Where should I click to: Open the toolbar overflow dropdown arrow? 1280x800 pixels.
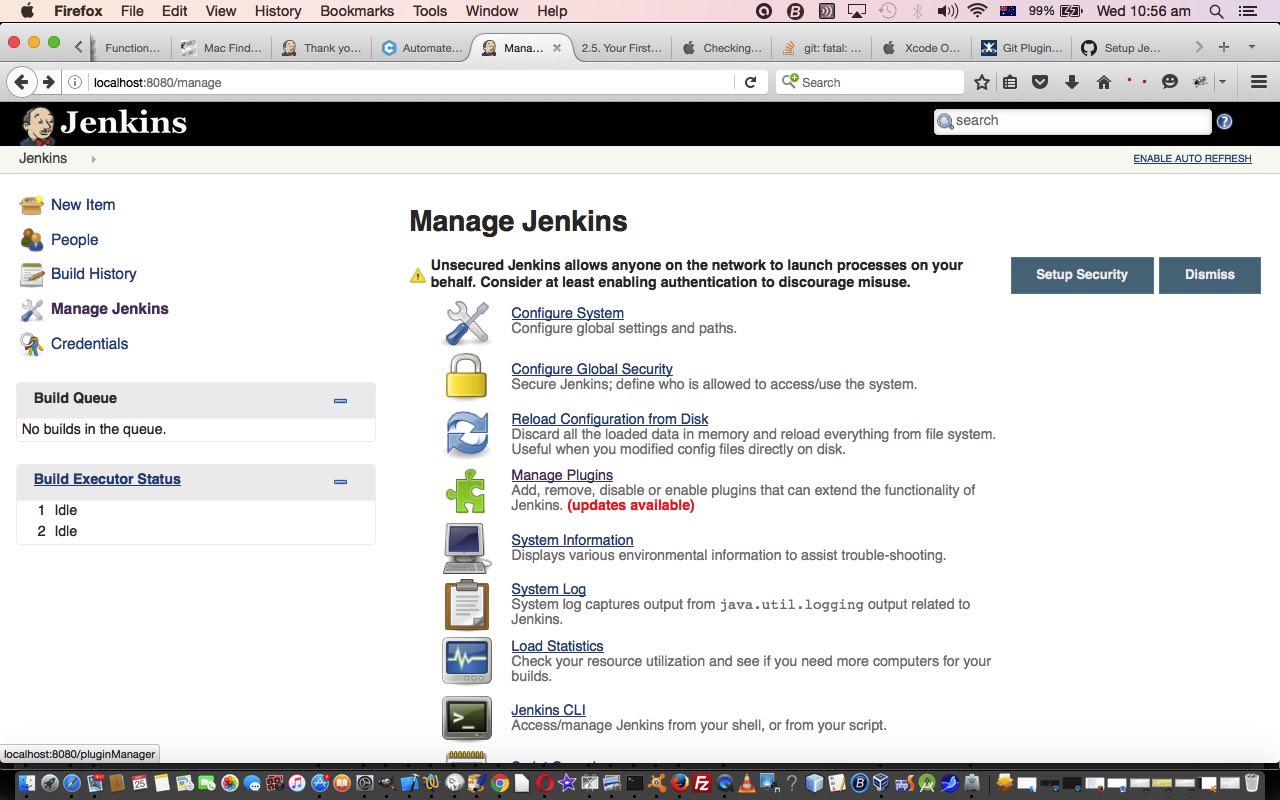(1223, 82)
